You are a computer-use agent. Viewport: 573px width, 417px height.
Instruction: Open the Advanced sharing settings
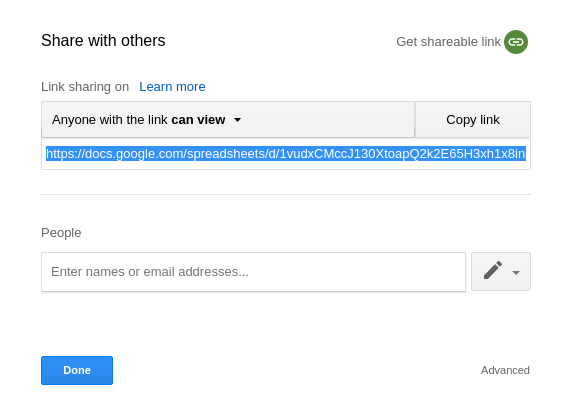click(x=505, y=370)
